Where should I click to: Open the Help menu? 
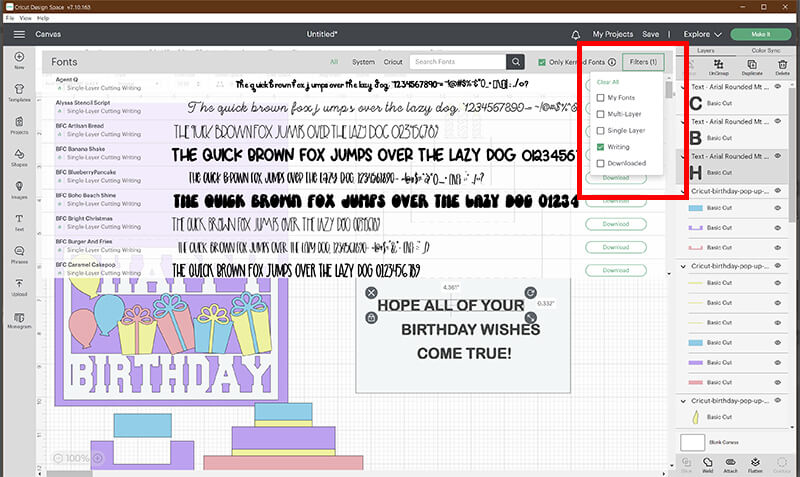[43, 18]
